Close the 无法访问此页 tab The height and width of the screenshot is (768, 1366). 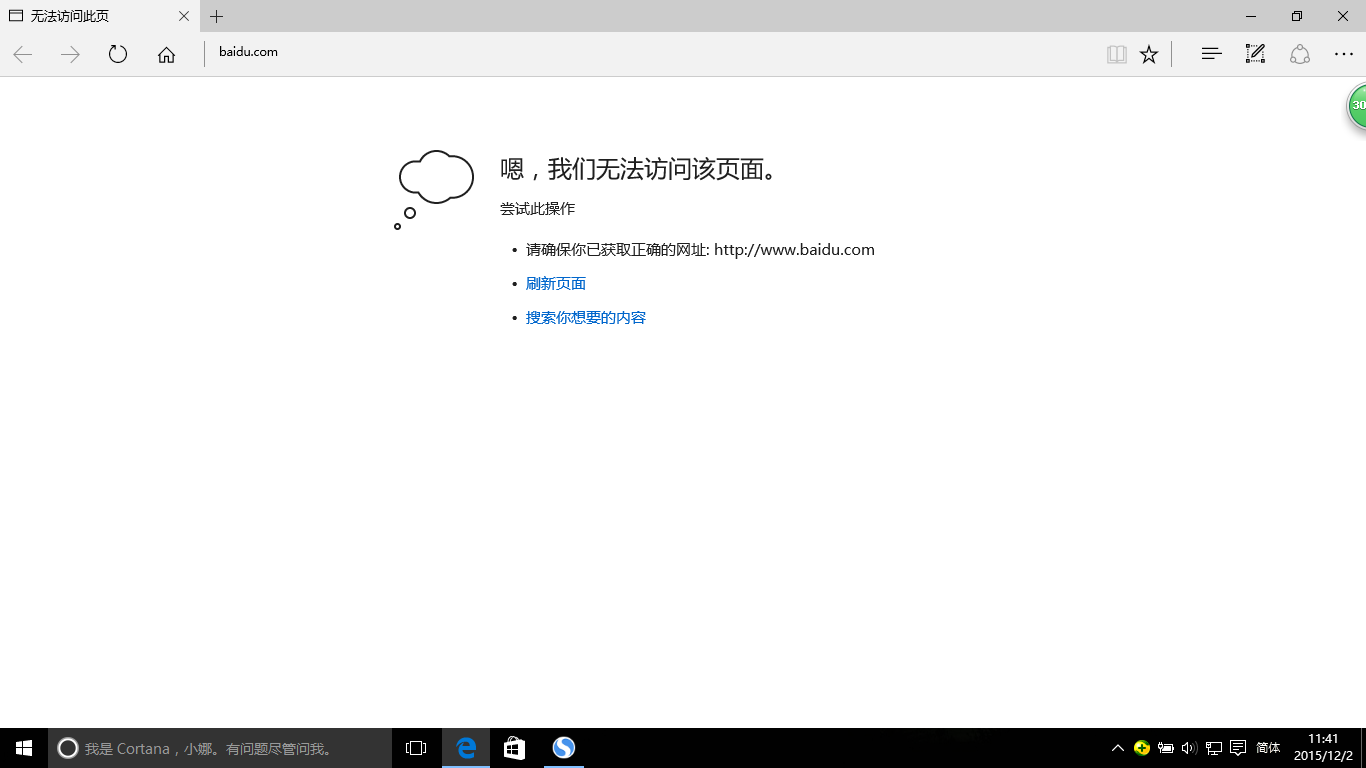point(183,16)
